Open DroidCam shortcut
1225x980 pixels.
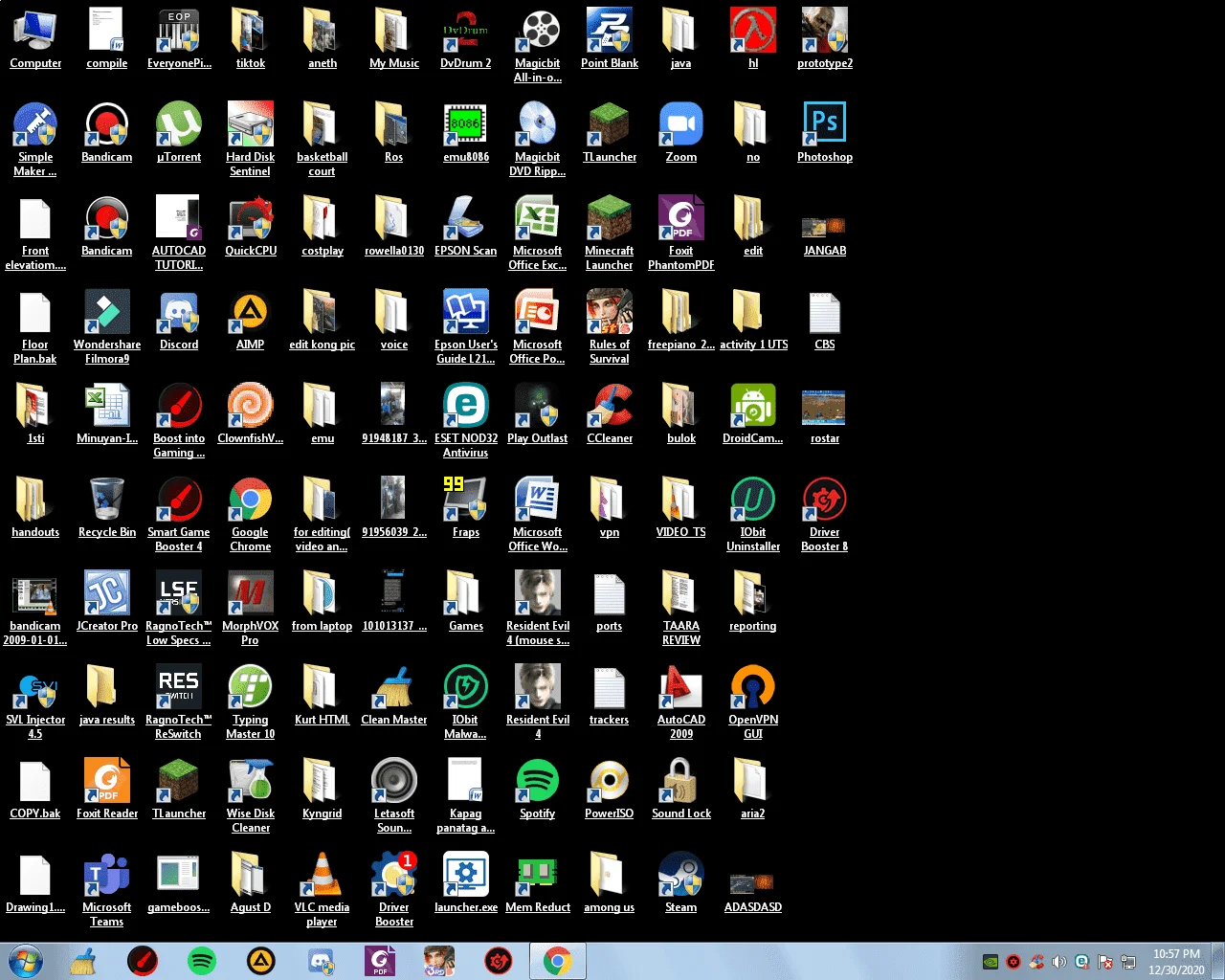[753, 413]
